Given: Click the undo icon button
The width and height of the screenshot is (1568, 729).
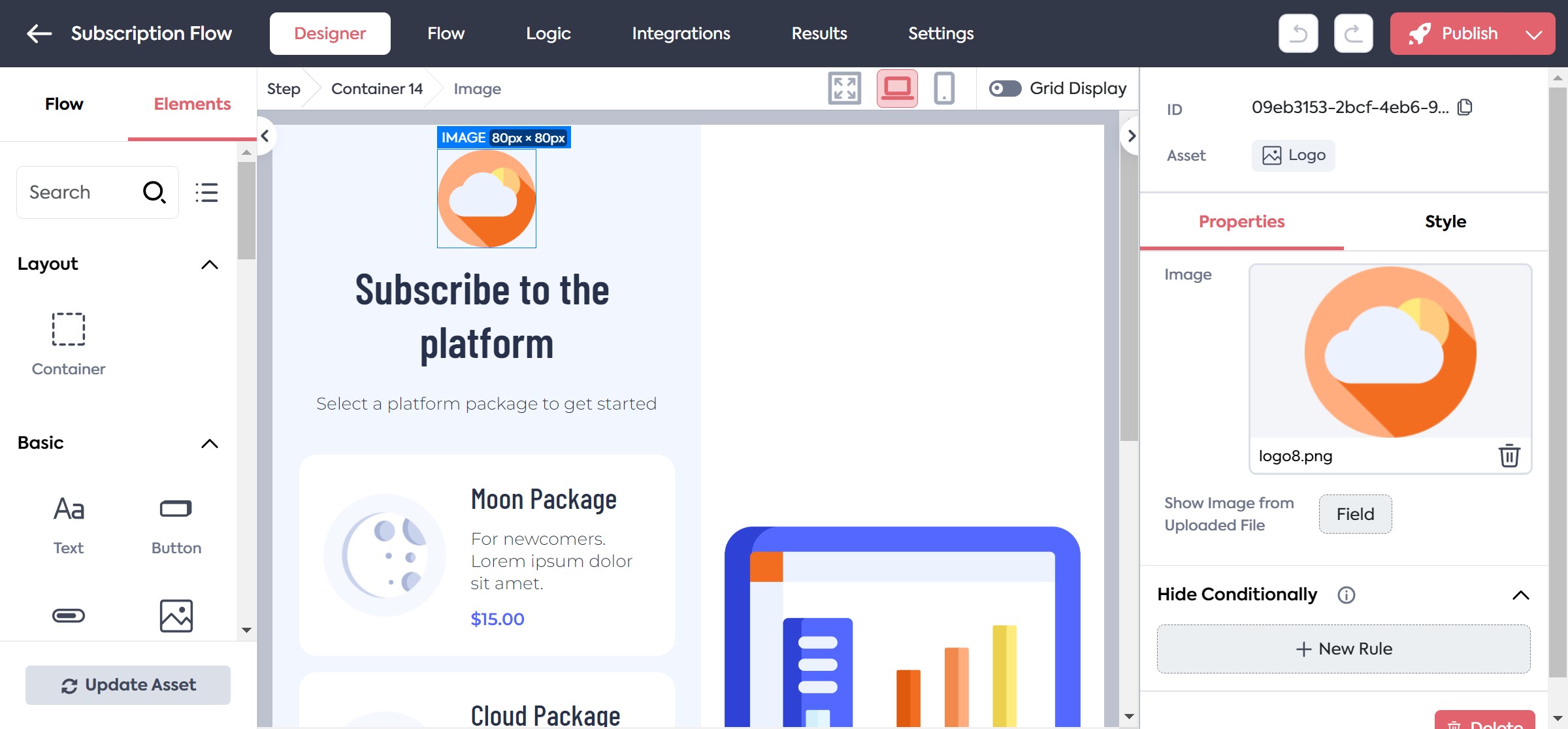Looking at the screenshot, I should tap(1298, 33).
